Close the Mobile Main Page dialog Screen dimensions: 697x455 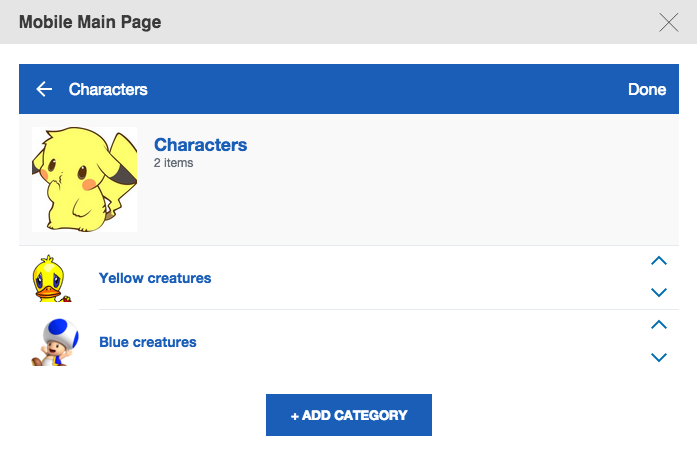tap(669, 23)
